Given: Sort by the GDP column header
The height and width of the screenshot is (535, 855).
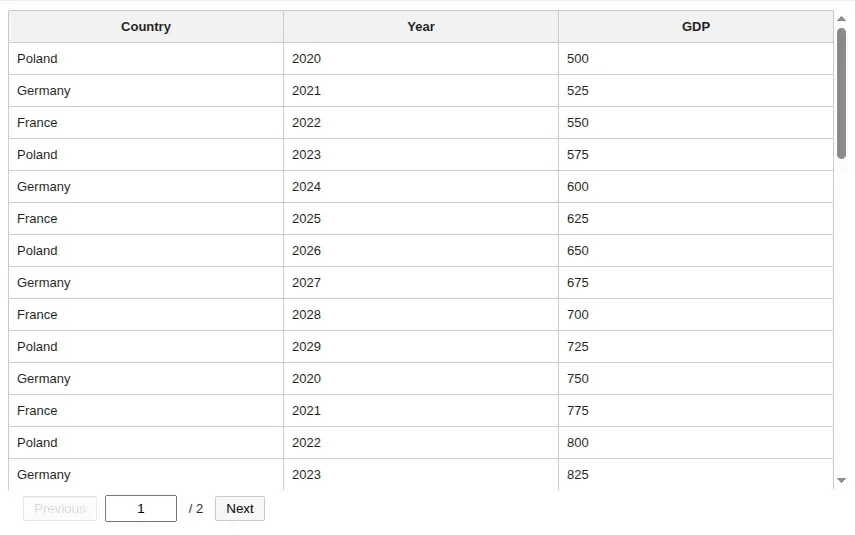Looking at the screenshot, I should pyautogui.click(x=696, y=27).
